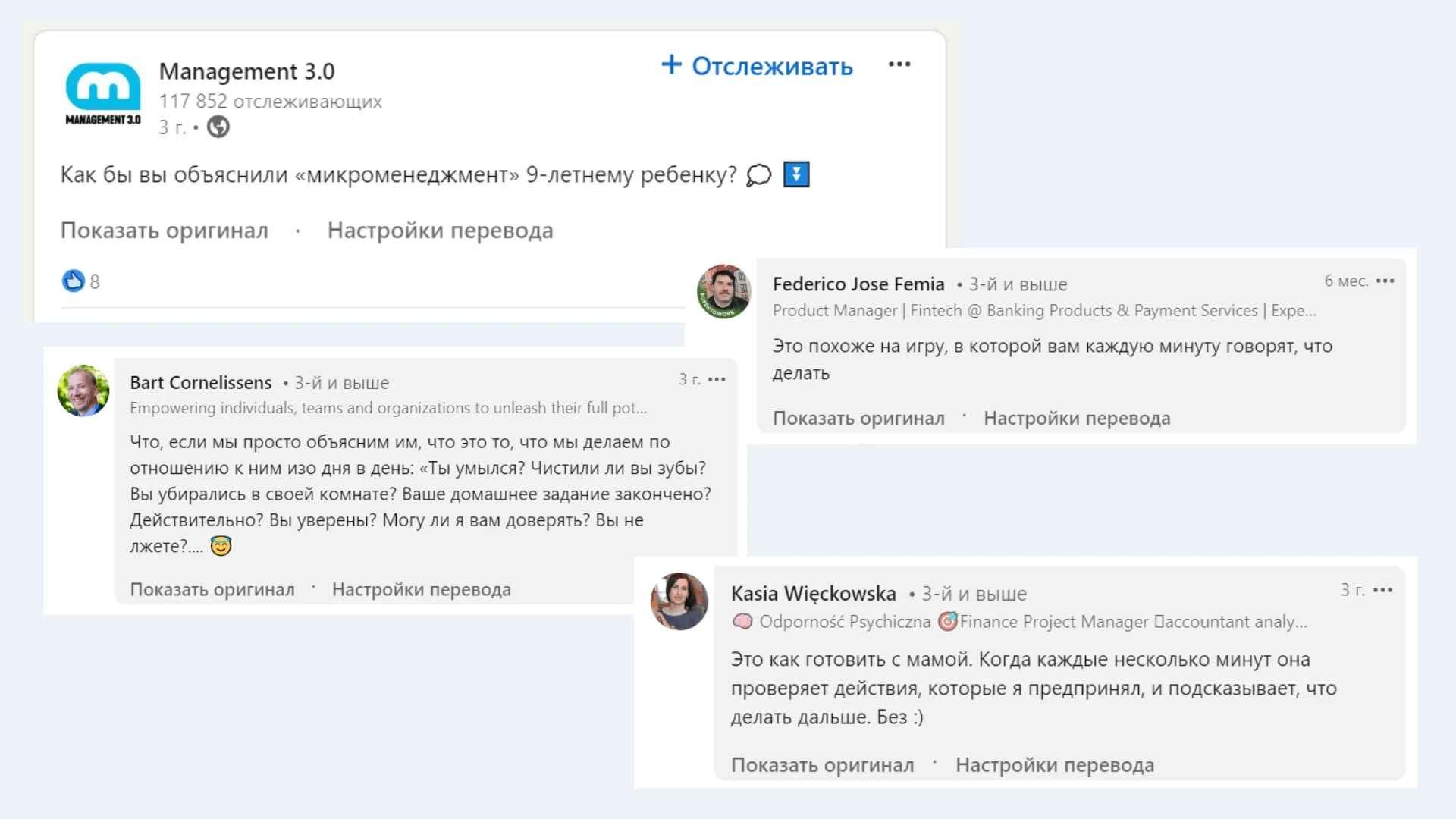Open options menu on Kasia's comment
Image resolution: width=1456 pixels, height=819 pixels.
(1382, 590)
